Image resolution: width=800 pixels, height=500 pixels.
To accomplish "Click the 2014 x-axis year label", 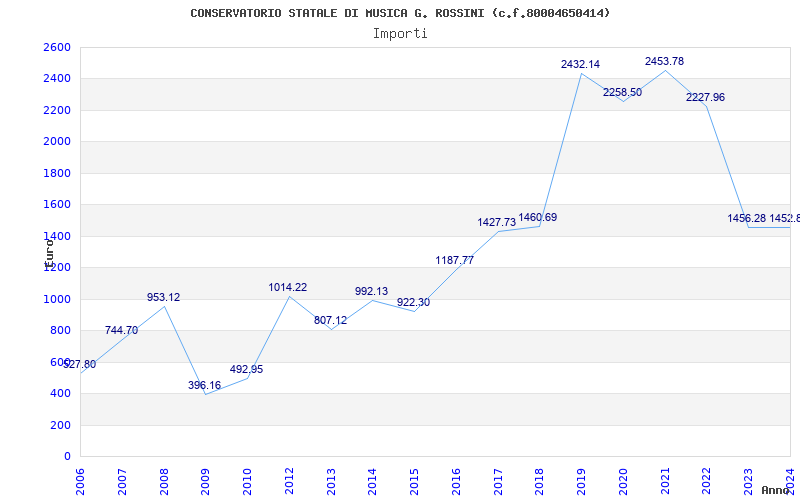I will pos(372,481).
